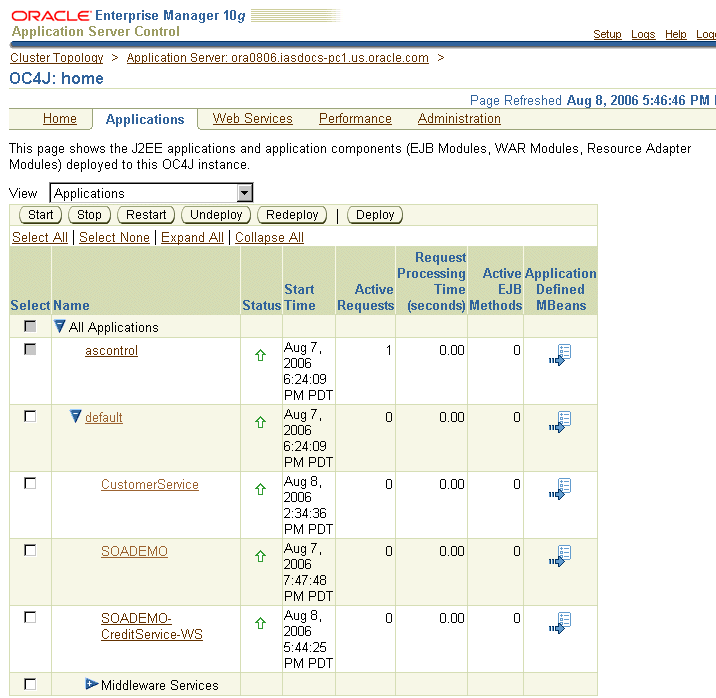Open the Cluster Topology breadcrumb link

57,58
